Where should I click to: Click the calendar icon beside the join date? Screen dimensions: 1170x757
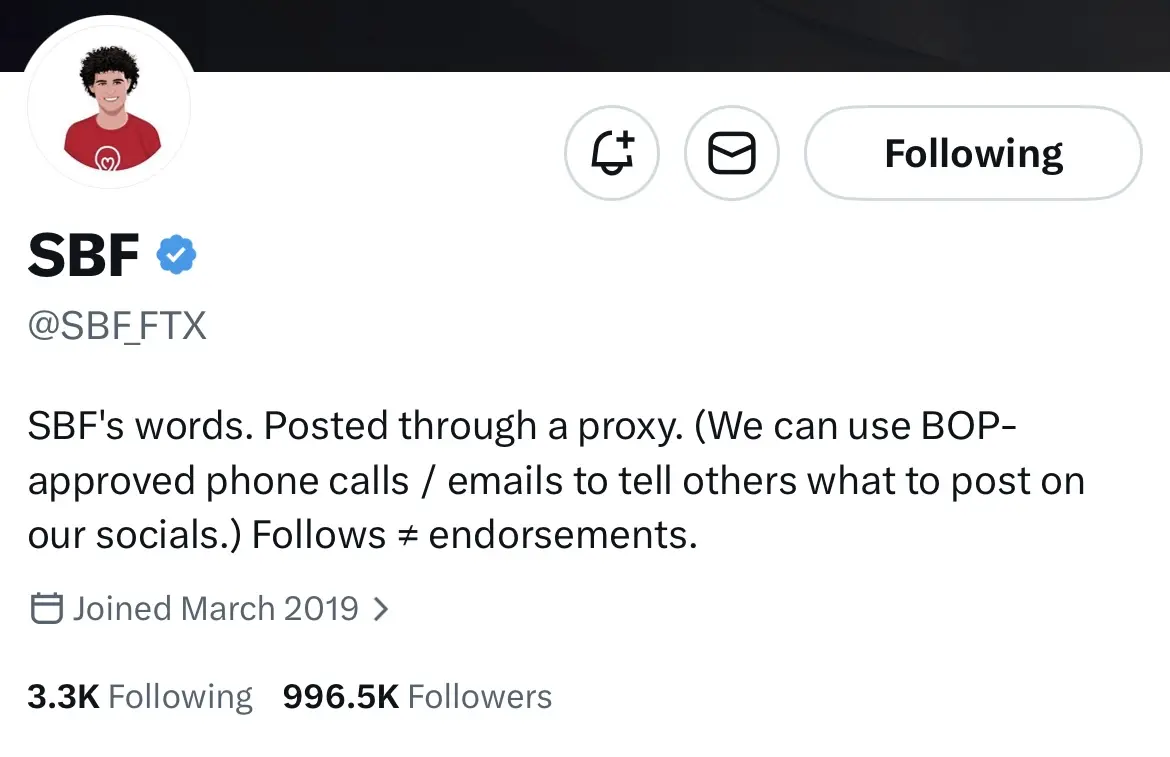pos(46,608)
